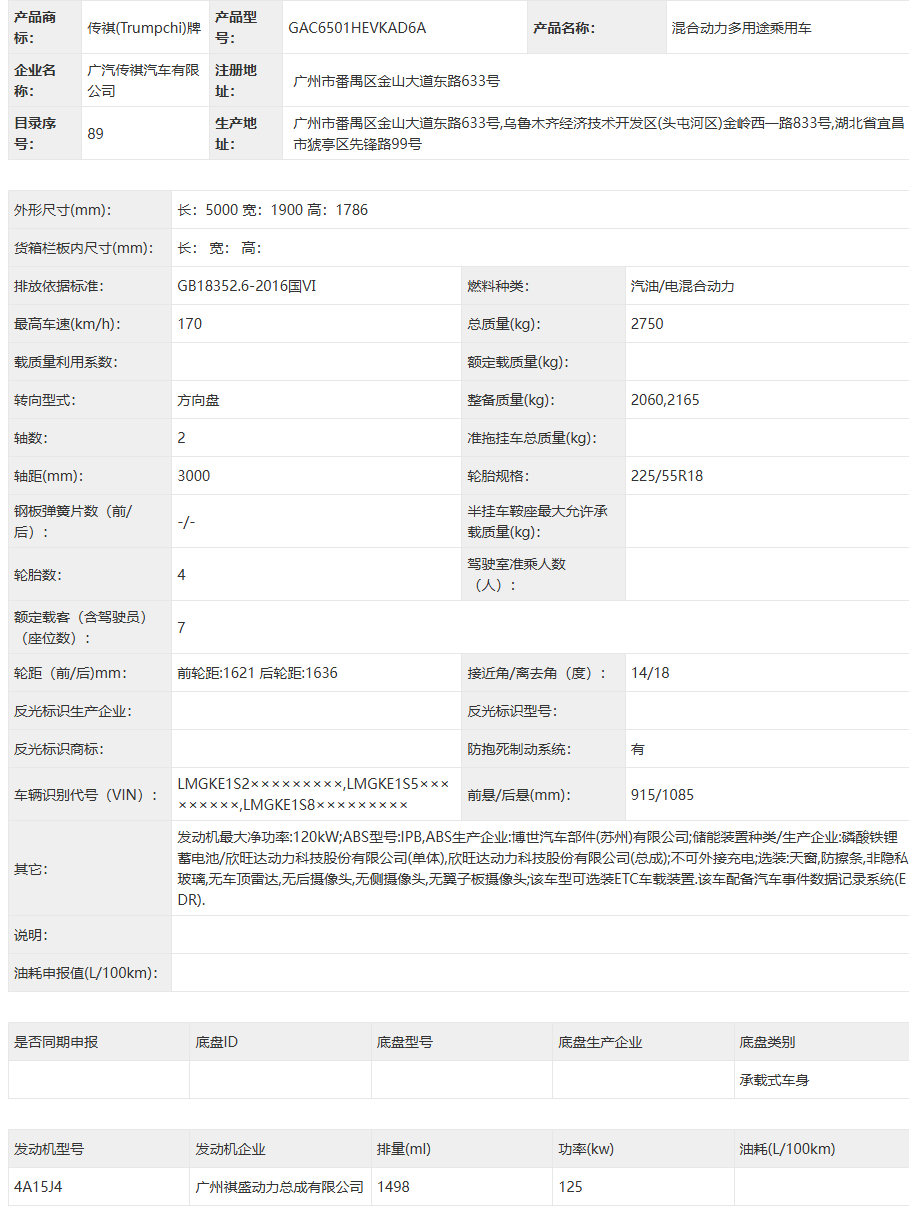Image resolution: width=909 pixels, height=1206 pixels.
Task: Click the 说明 row label
Action: [31, 935]
